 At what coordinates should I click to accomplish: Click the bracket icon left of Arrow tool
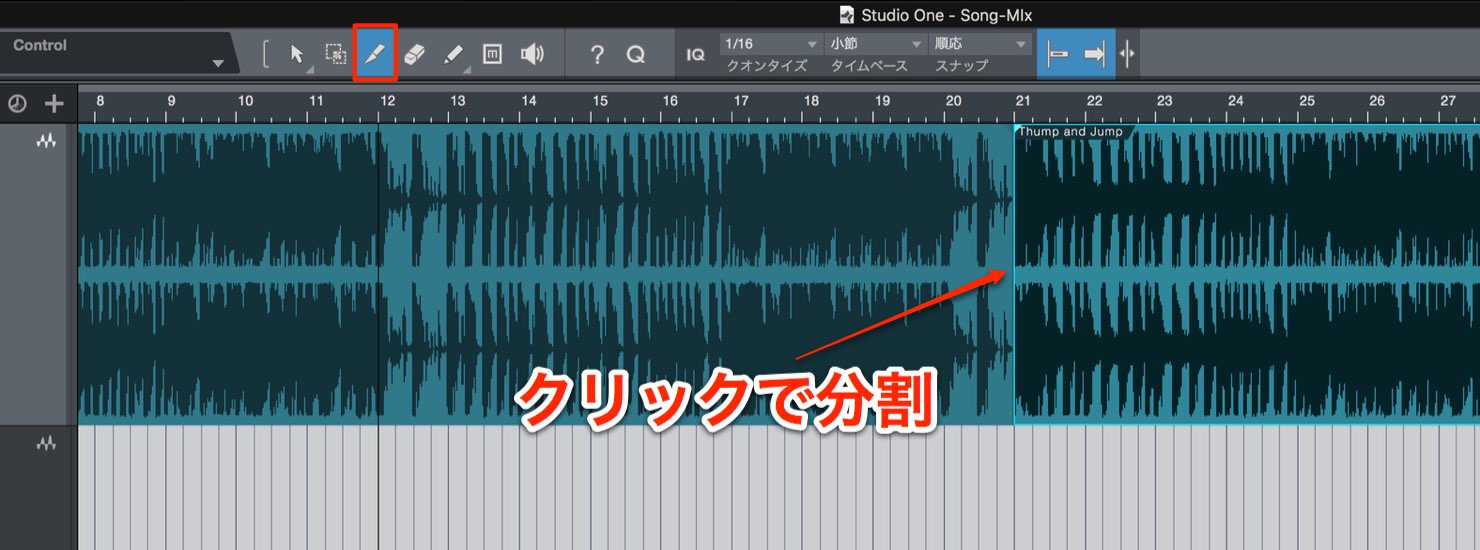(x=265, y=54)
